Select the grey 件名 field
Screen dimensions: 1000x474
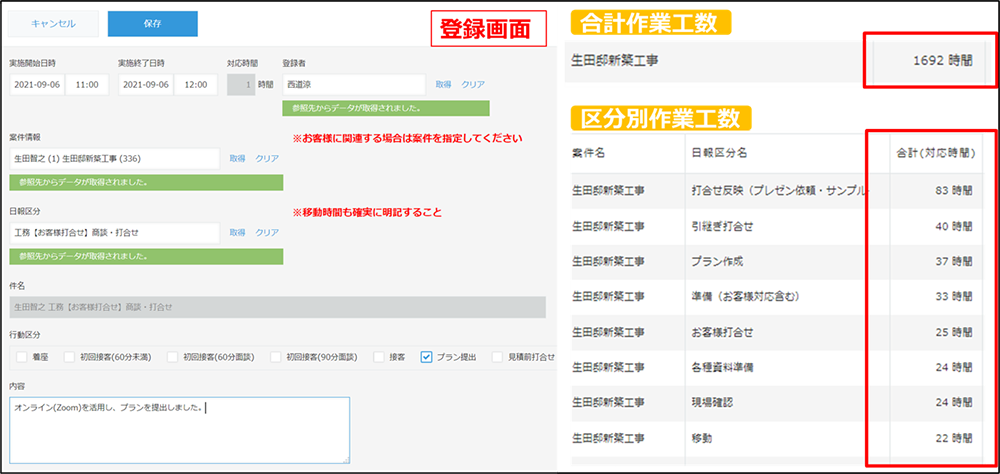click(277, 307)
